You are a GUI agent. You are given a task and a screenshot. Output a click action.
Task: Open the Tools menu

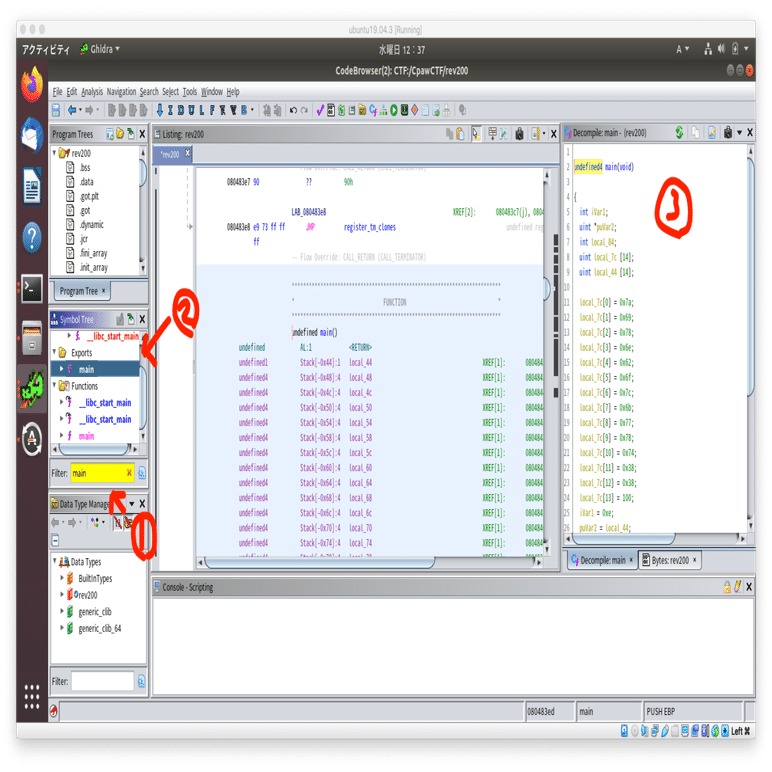coord(190,92)
